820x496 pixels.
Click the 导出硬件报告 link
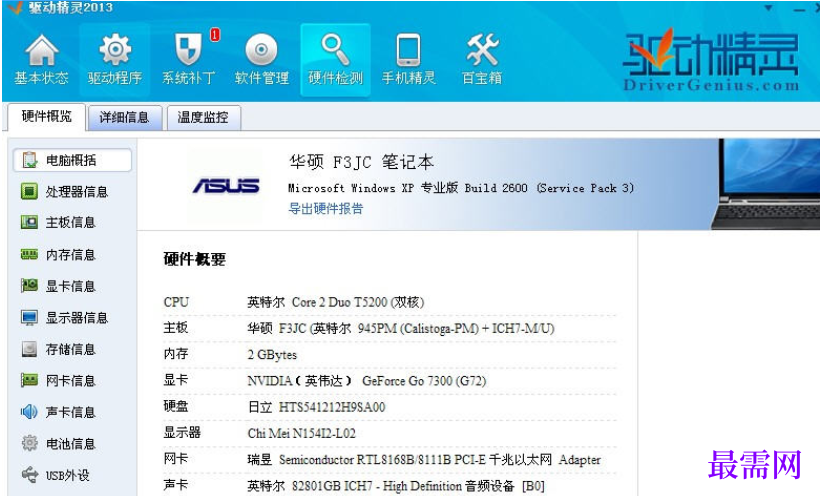click(326, 208)
